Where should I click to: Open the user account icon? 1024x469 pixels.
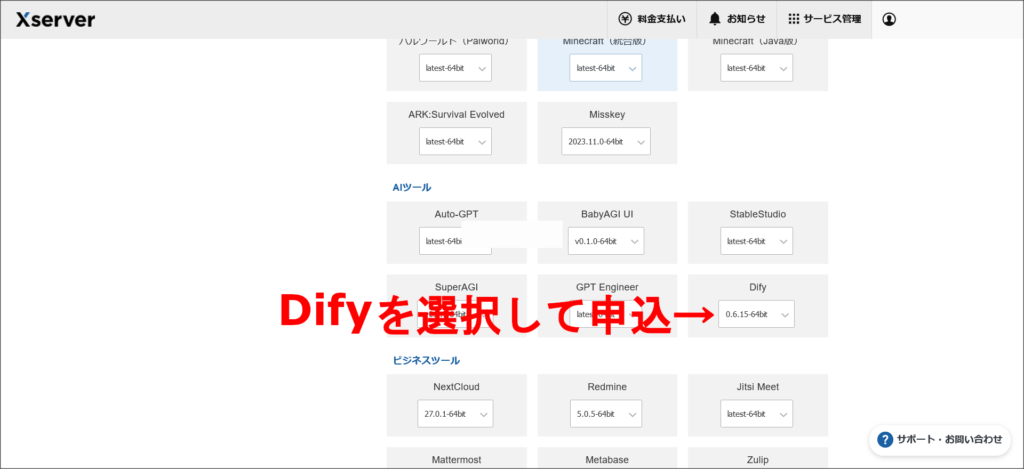point(889,20)
